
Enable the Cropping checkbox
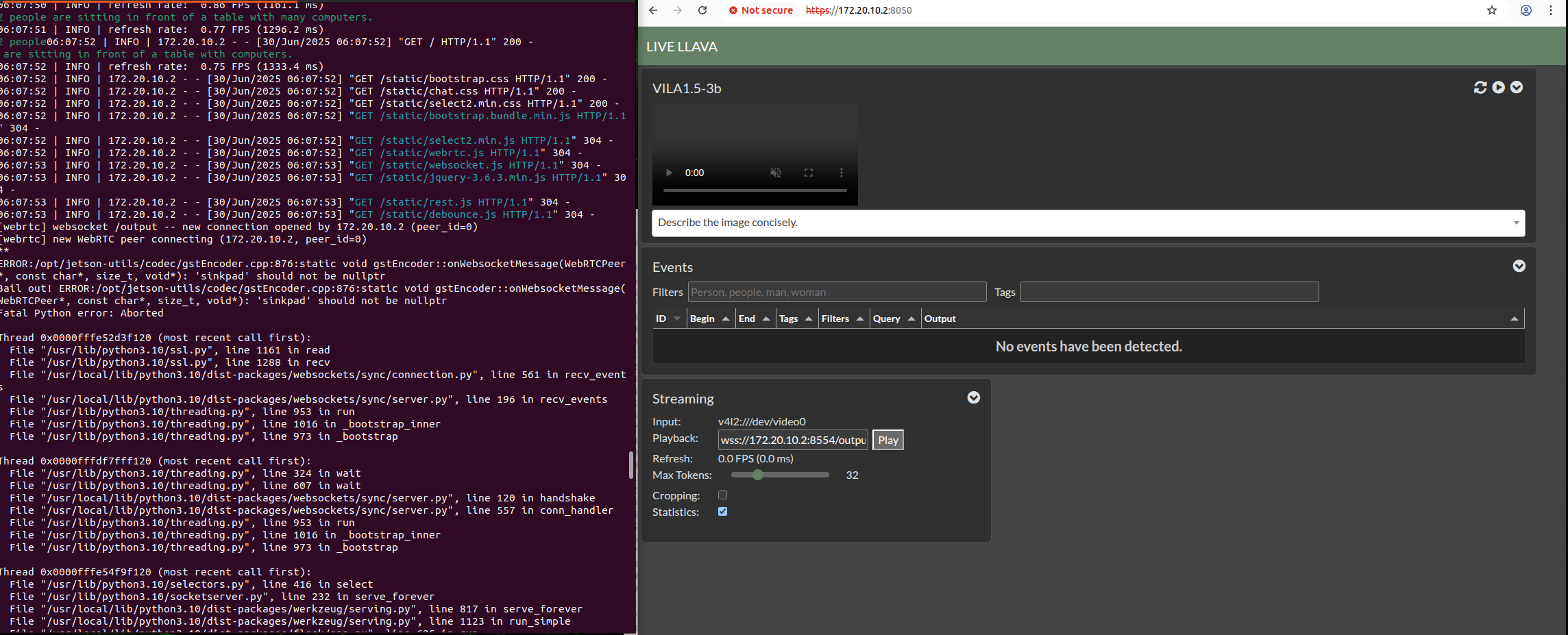click(722, 495)
